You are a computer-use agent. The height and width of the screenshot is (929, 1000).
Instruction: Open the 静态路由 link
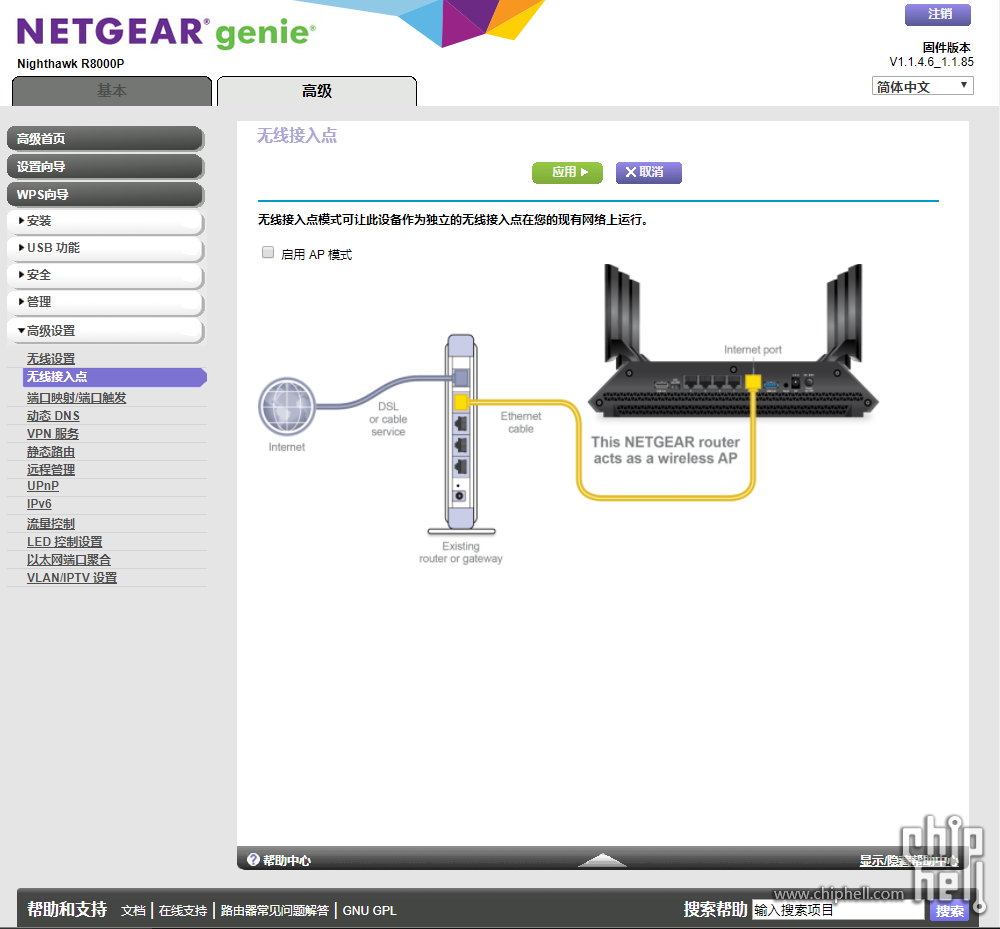click(x=51, y=451)
